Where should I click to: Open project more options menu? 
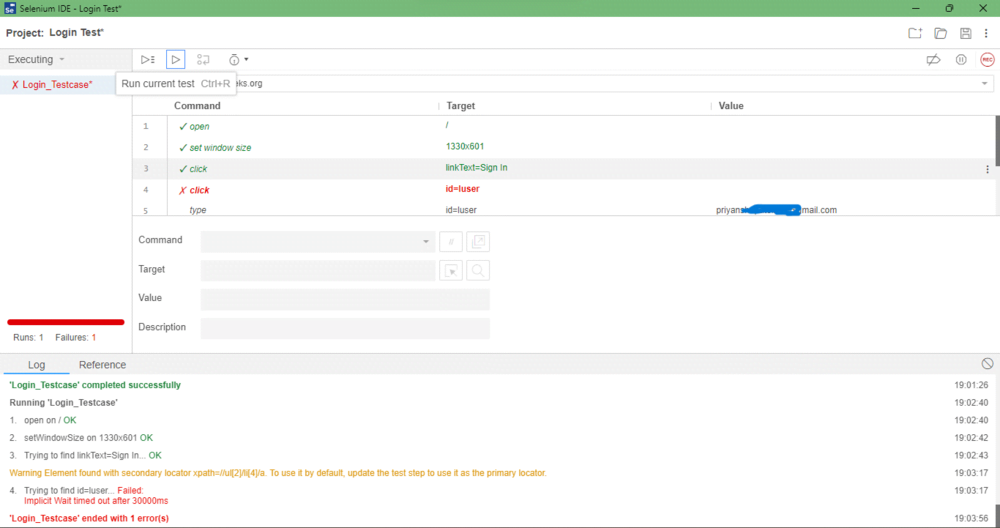click(986, 33)
